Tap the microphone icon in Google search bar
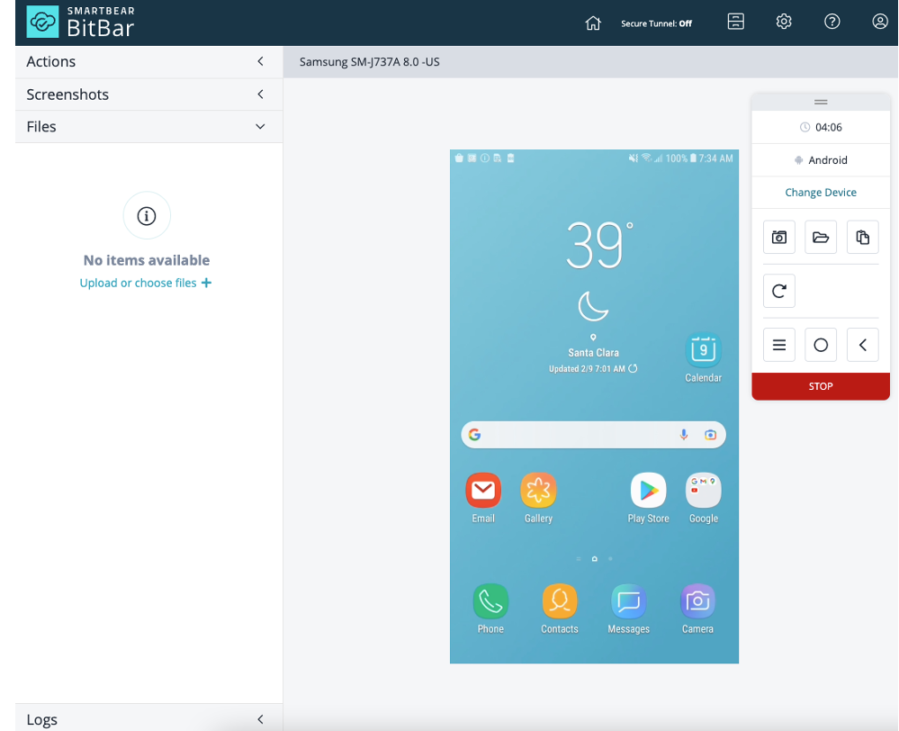The height and width of the screenshot is (731, 899). (683, 435)
